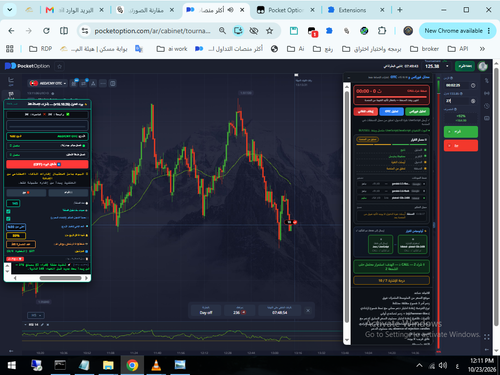Click the bot panel log up arrow
Screen dimensions: 500x375
click(7, 265)
